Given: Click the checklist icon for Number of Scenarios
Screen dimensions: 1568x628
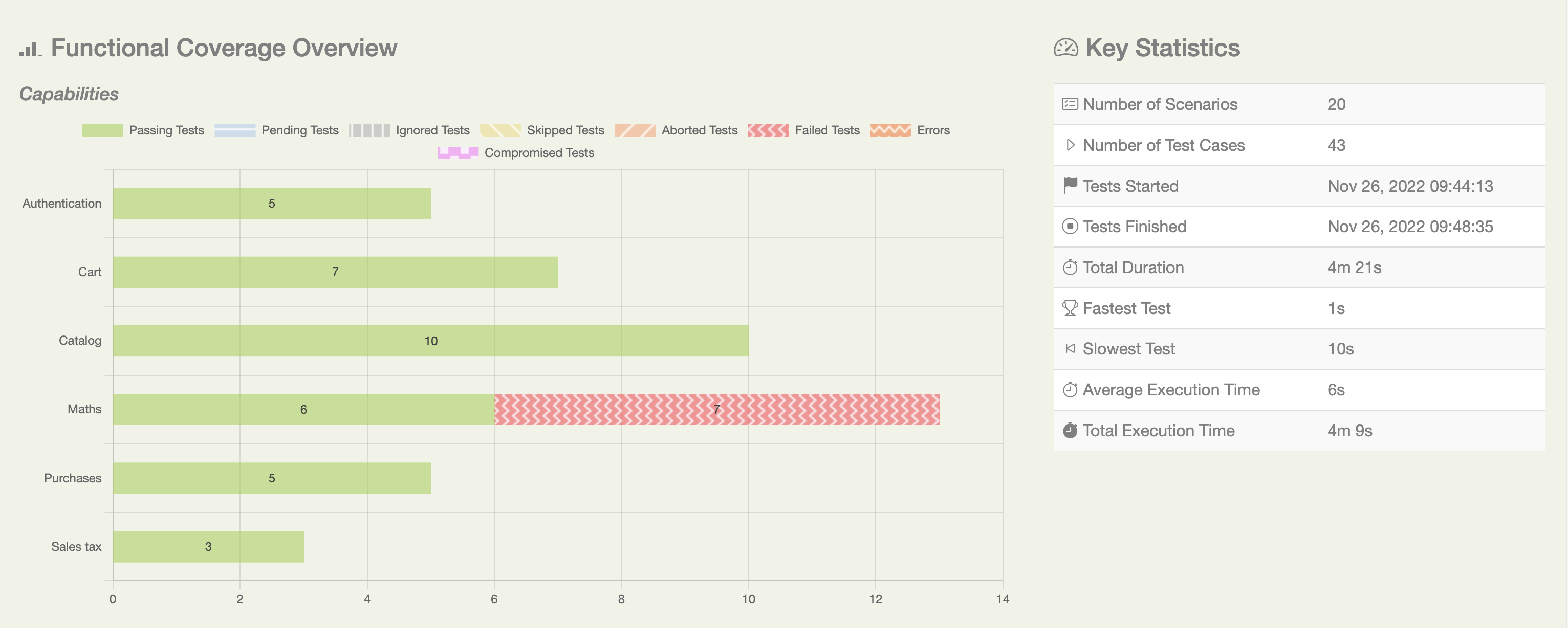Looking at the screenshot, I should 1070,104.
